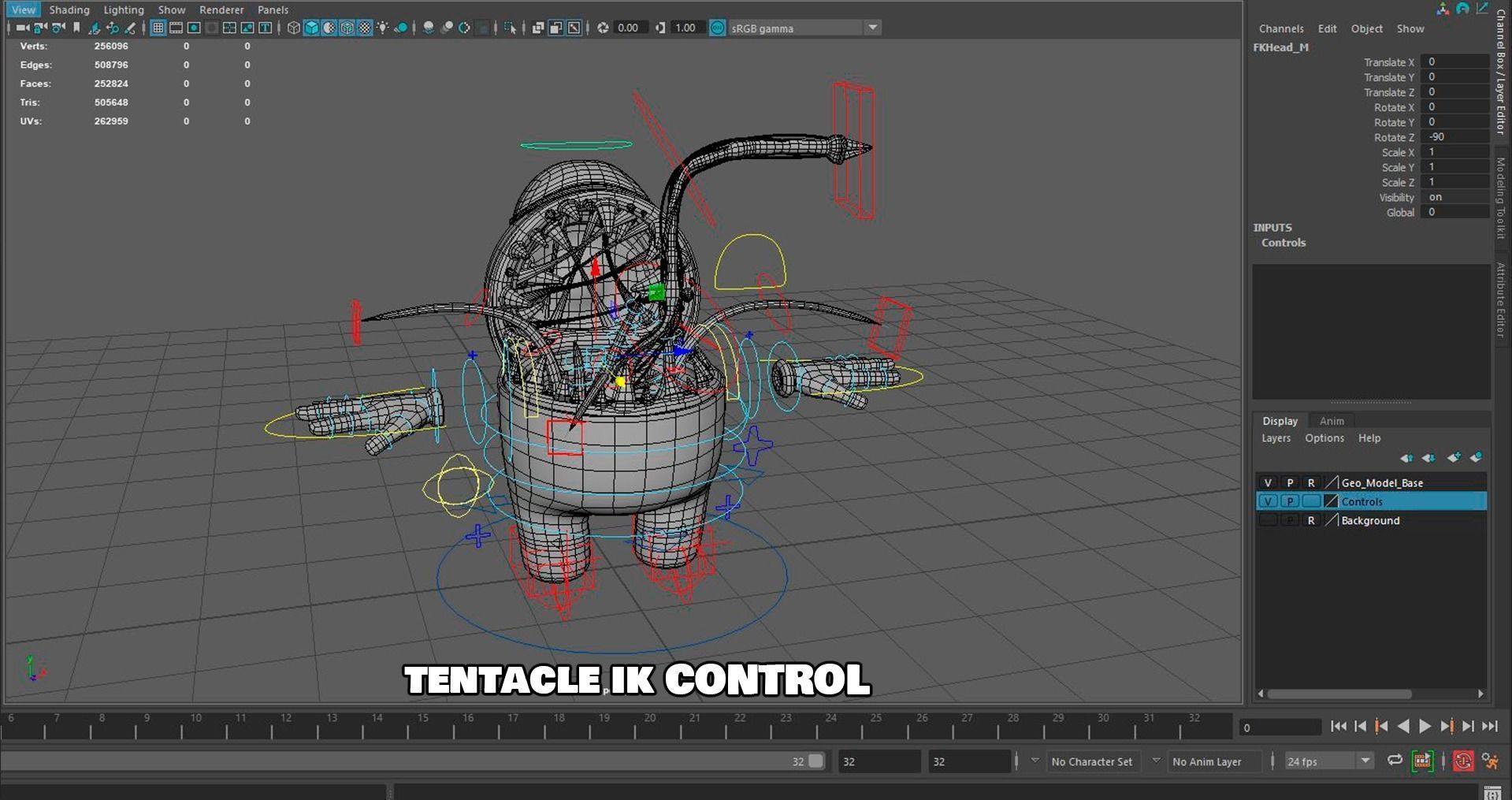Click the camera bookmark icon
Viewport: 1512px width, 800px height.
pos(76,28)
